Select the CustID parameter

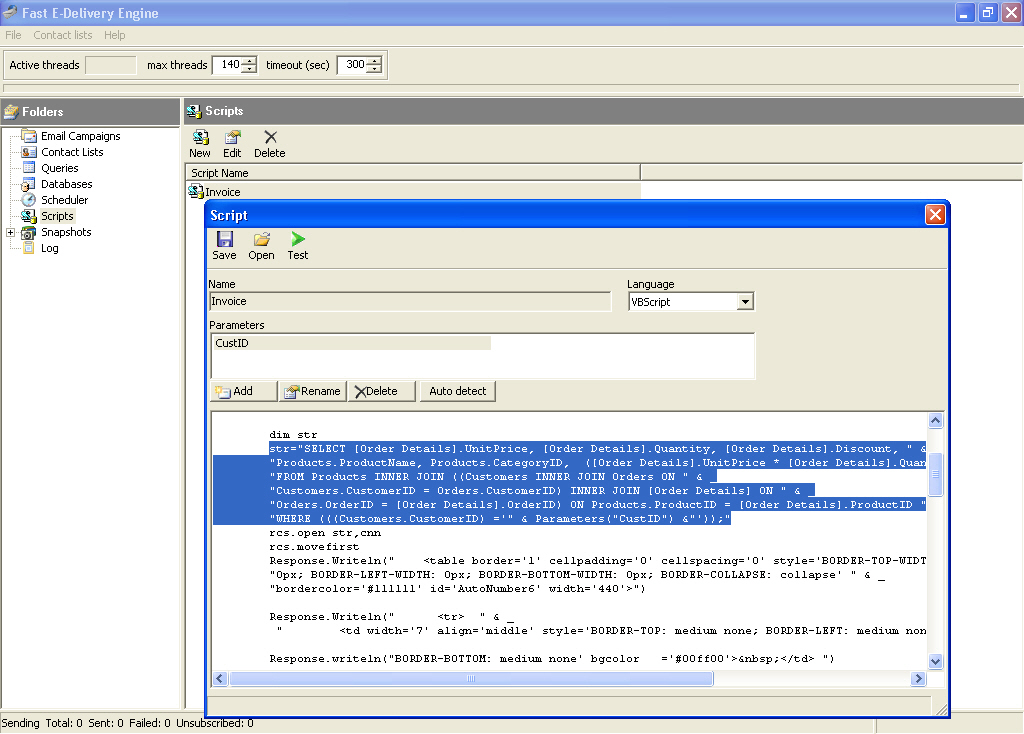click(x=351, y=343)
